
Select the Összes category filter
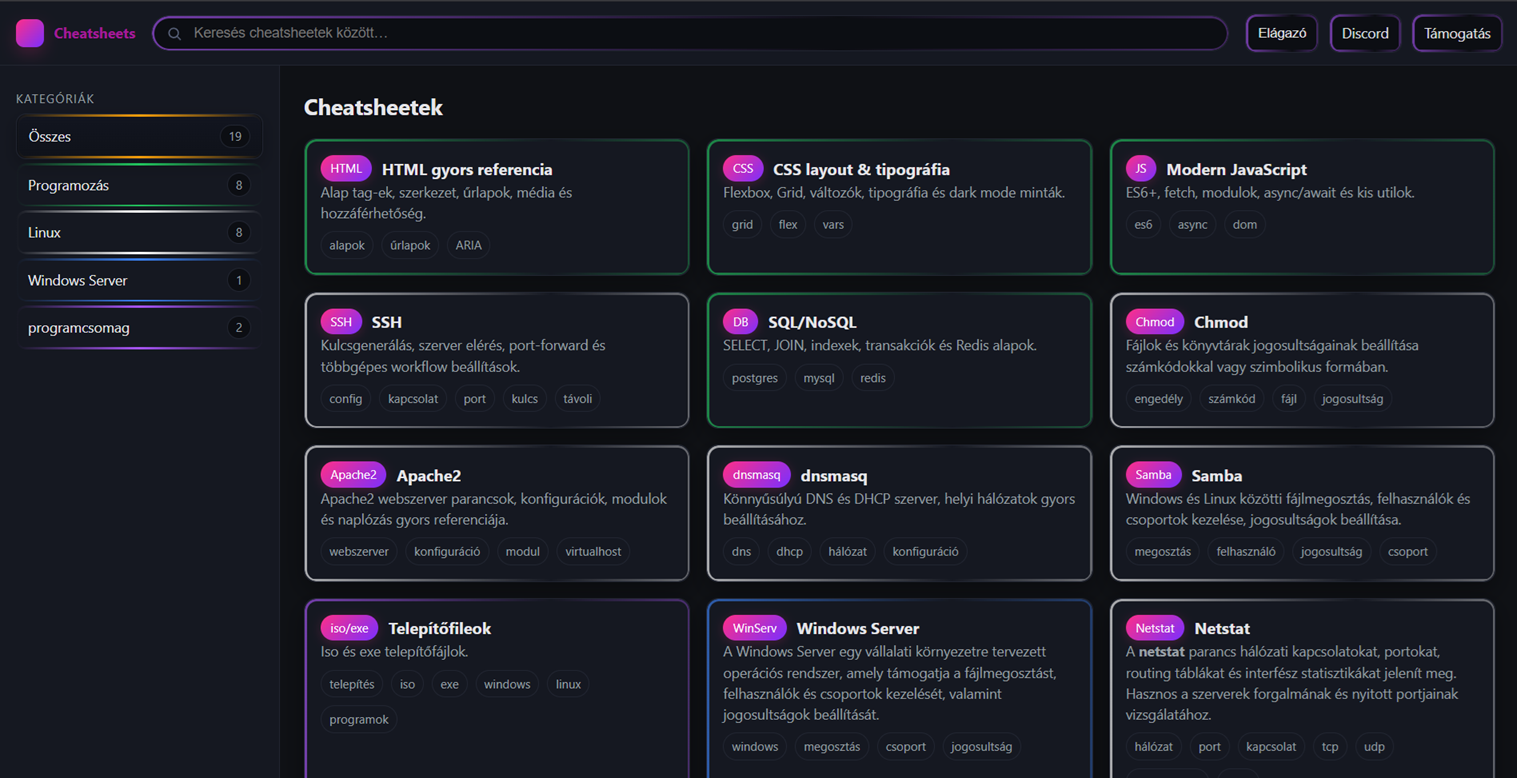(139, 137)
